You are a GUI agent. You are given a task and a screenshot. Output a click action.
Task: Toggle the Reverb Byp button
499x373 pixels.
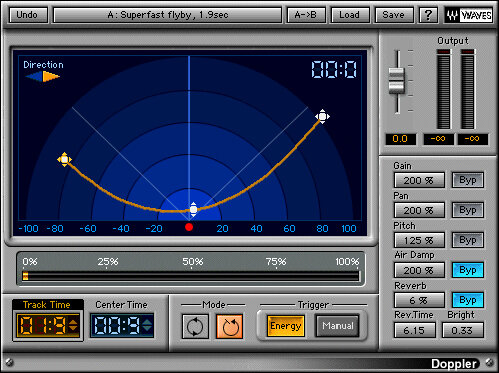(x=468, y=300)
